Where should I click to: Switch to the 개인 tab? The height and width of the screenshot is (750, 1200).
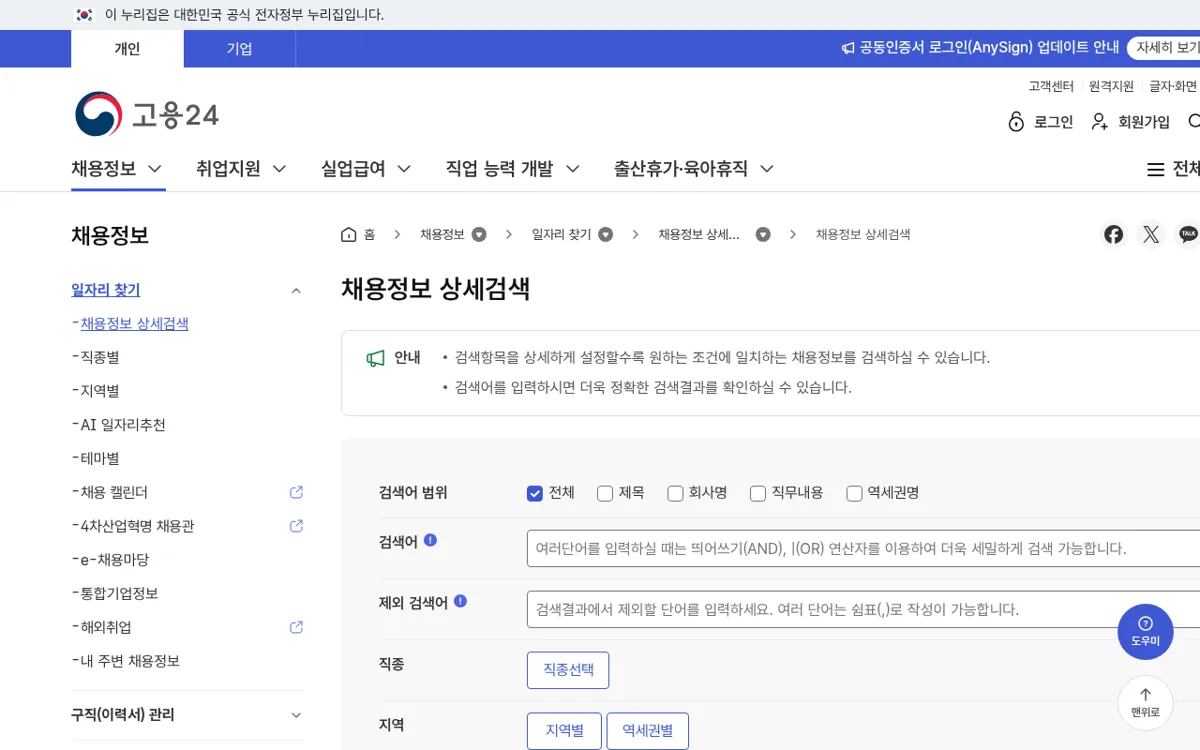pyautogui.click(x=127, y=49)
